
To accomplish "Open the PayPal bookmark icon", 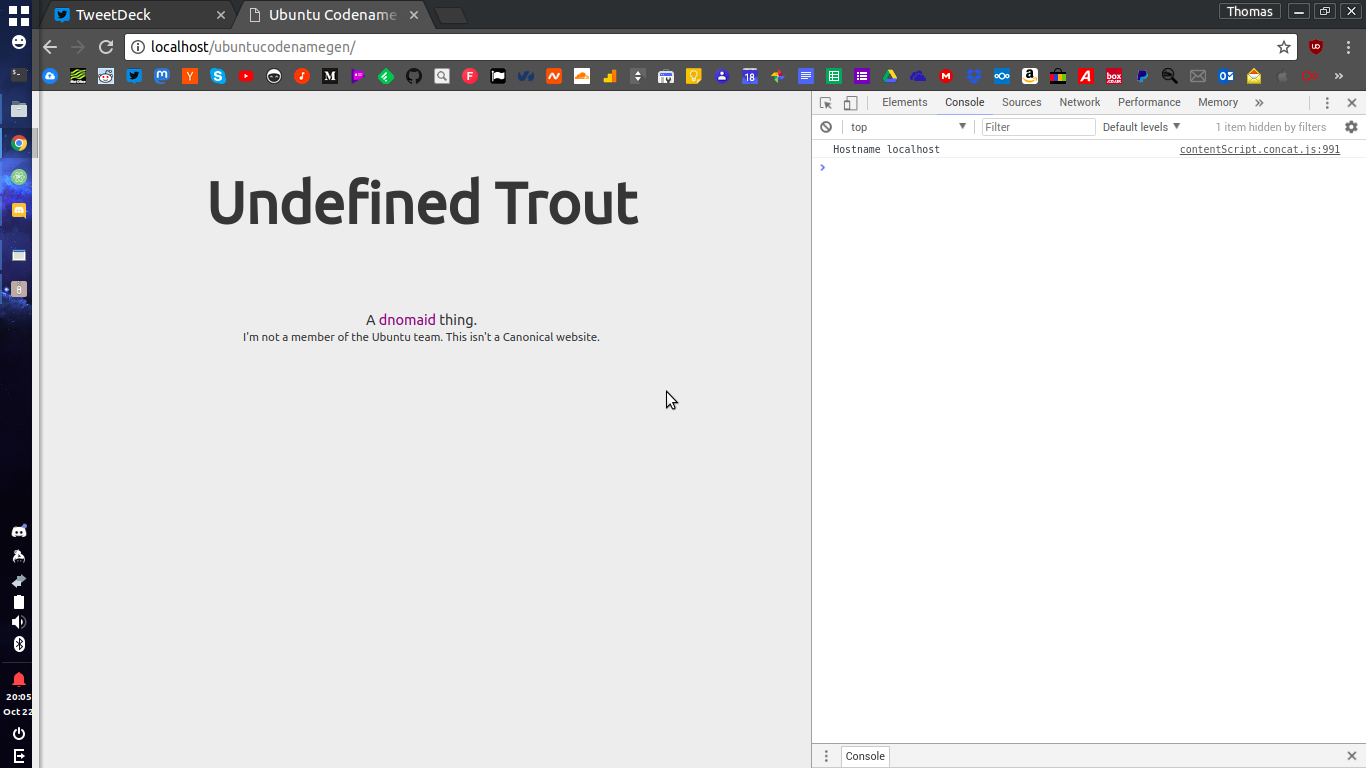I will (x=1142, y=76).
